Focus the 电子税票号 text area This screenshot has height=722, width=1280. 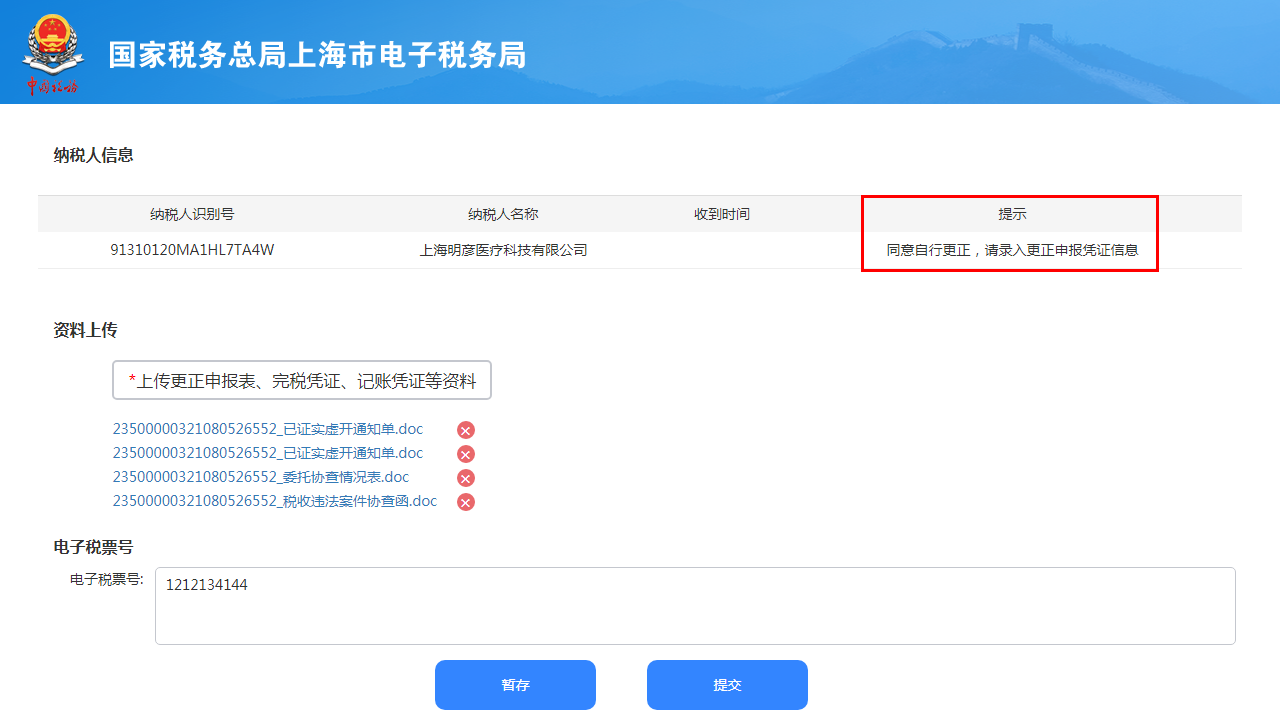coord(695,606)
